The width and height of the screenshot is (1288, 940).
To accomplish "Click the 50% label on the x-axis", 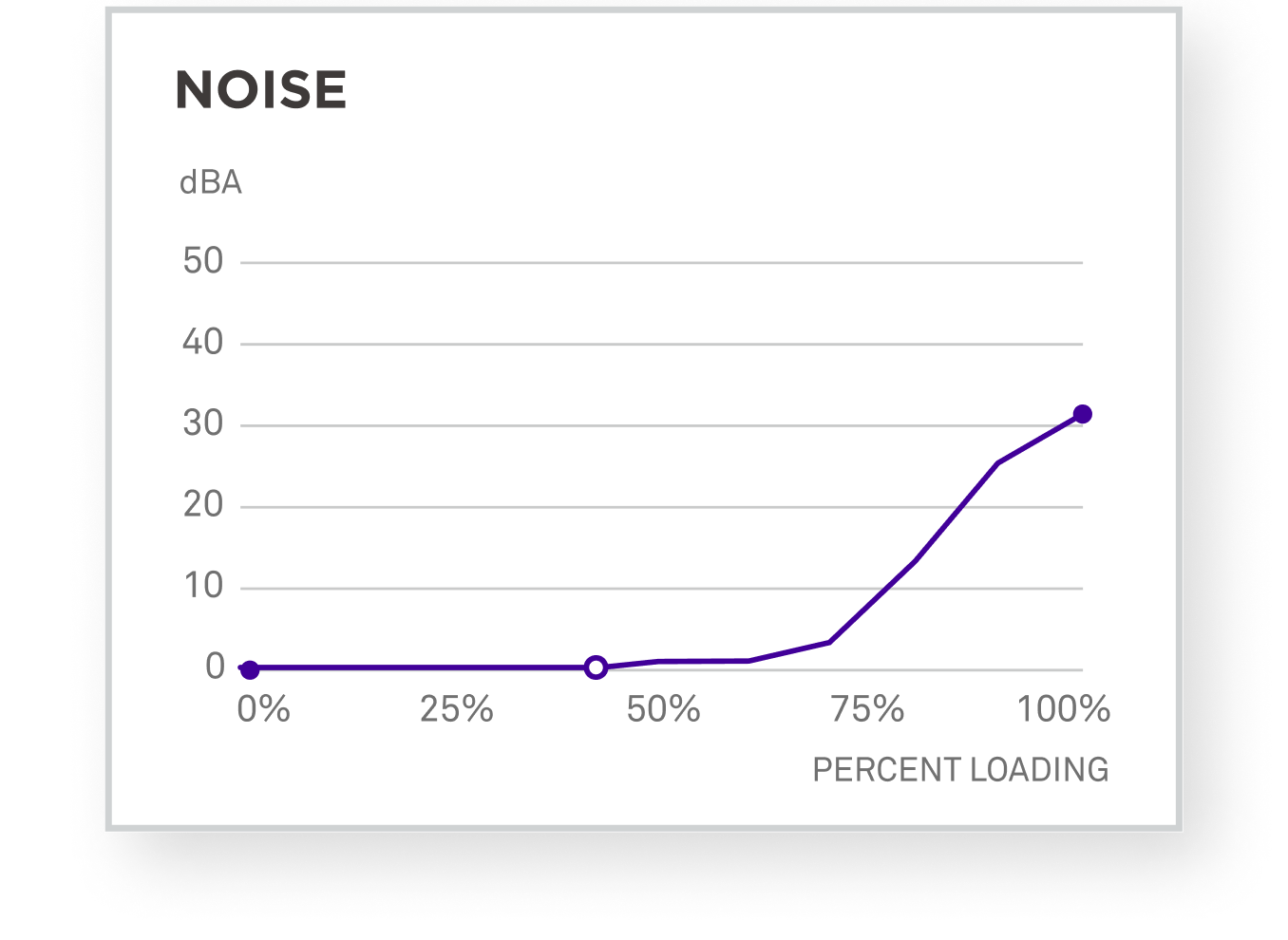I will pos(663,709).
